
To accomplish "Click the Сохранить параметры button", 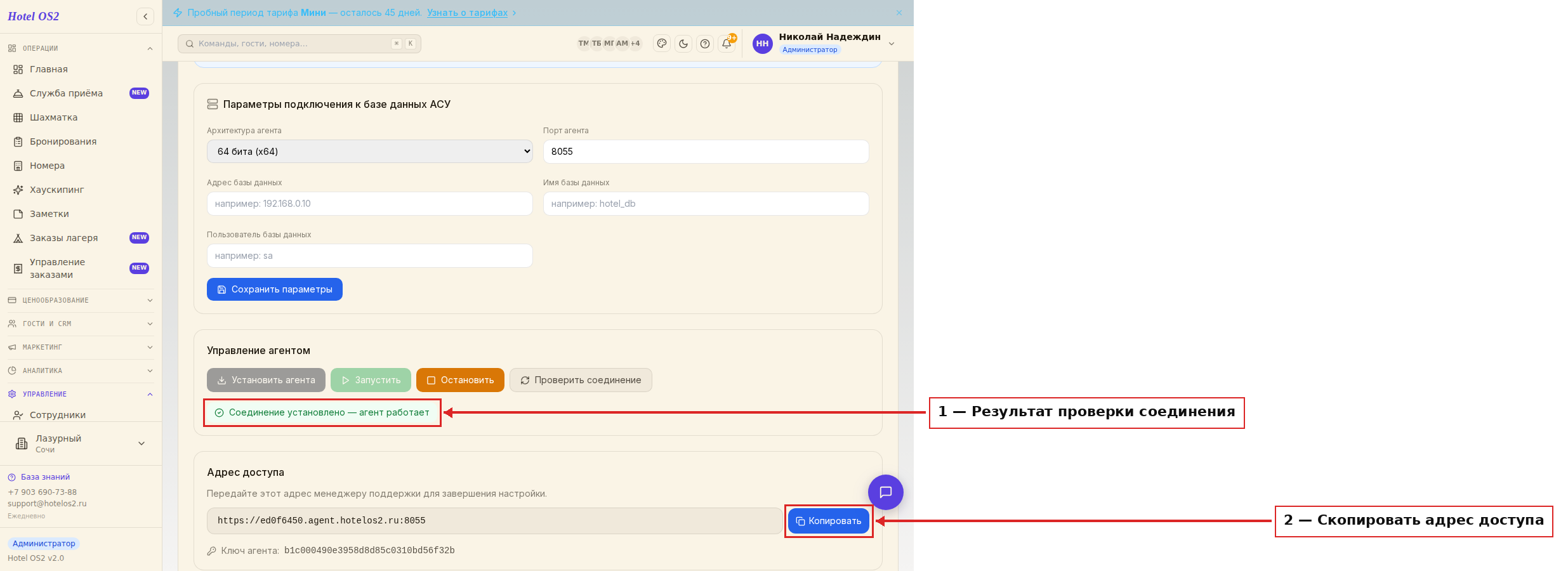I will click(275, 289).
